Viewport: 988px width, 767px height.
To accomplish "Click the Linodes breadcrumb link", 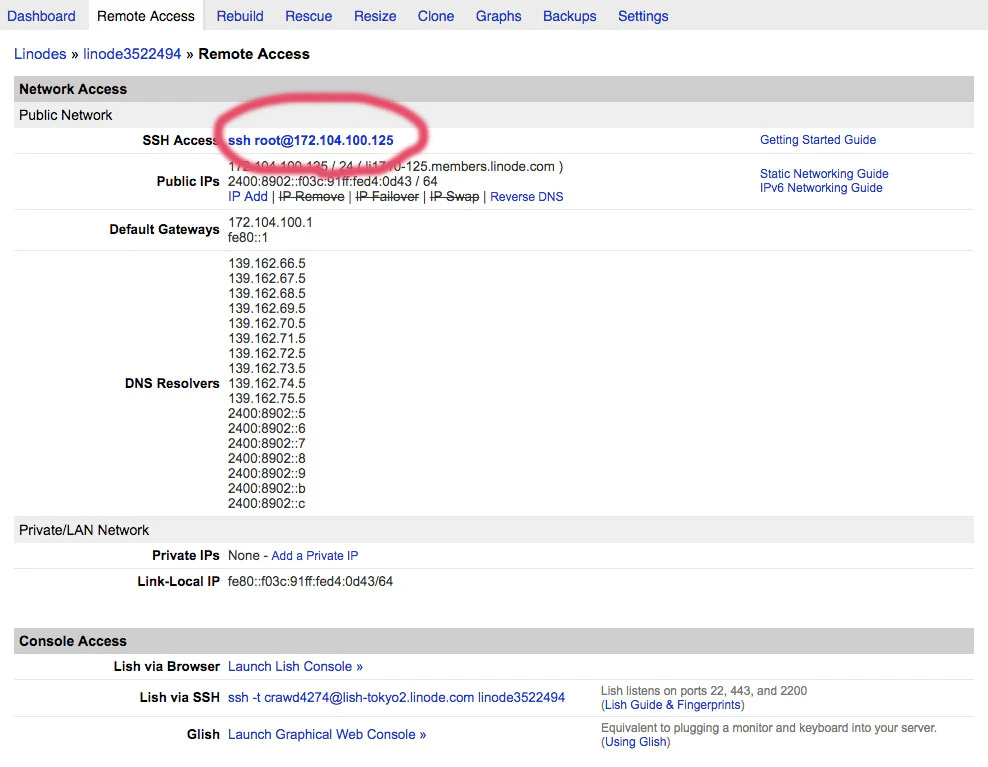I will 40,54.
